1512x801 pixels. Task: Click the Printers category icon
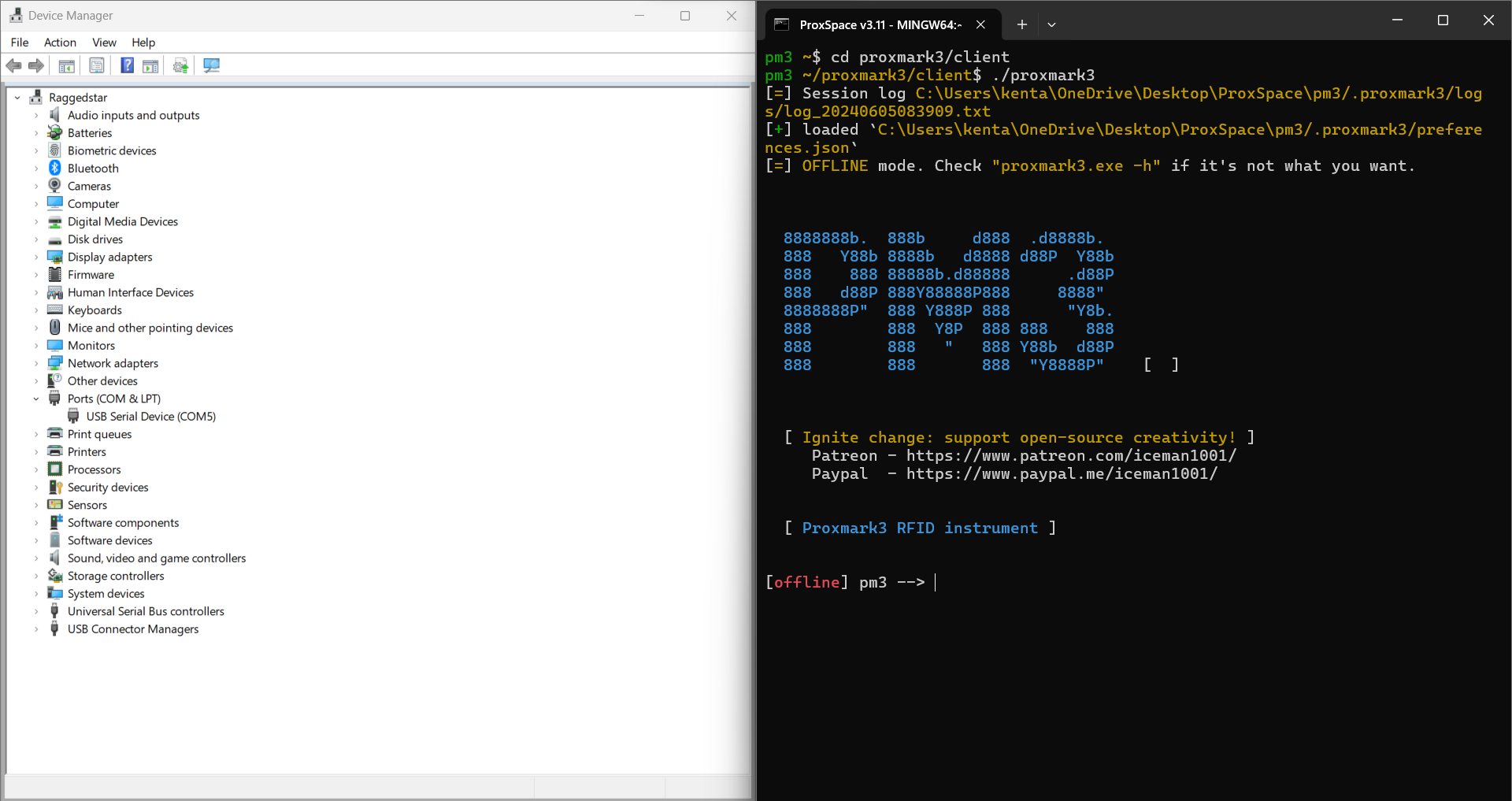pos(54,451)
